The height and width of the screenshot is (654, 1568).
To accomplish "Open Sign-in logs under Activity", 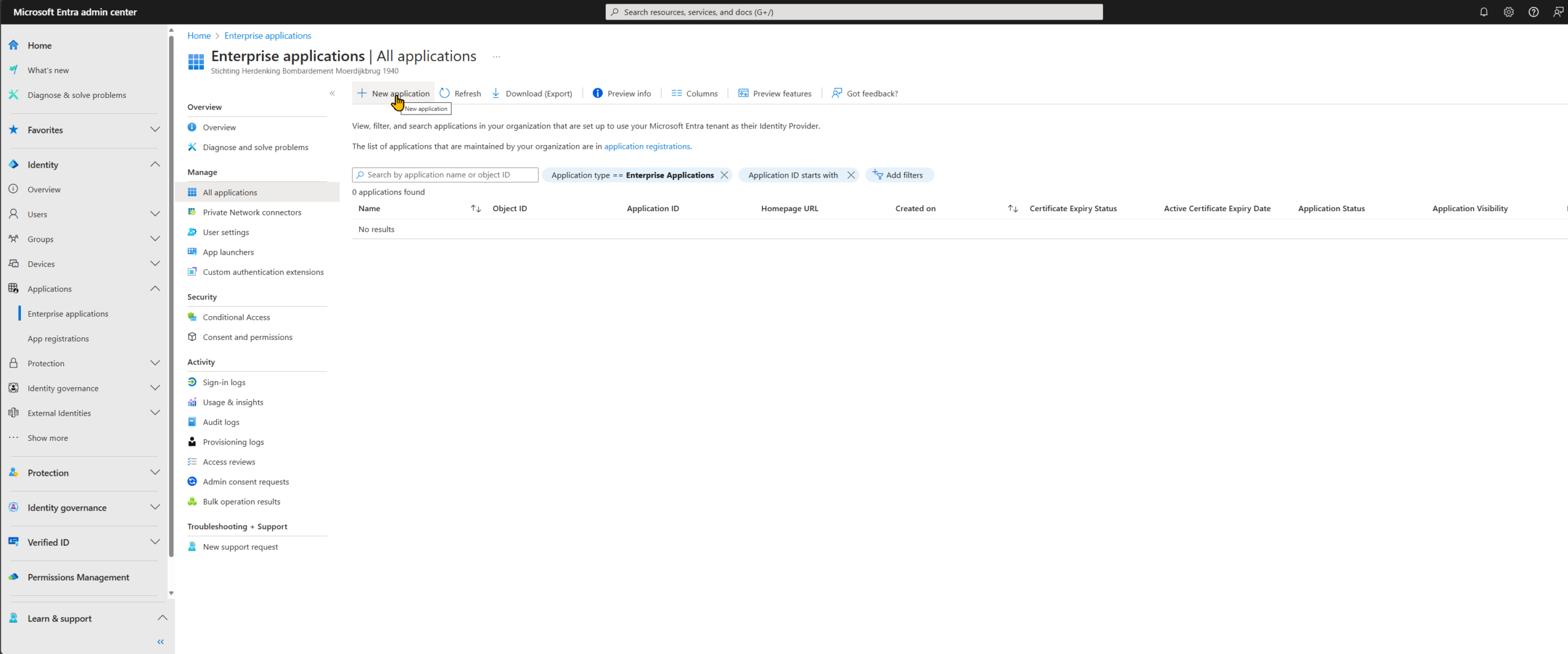I will click(224, 382).
